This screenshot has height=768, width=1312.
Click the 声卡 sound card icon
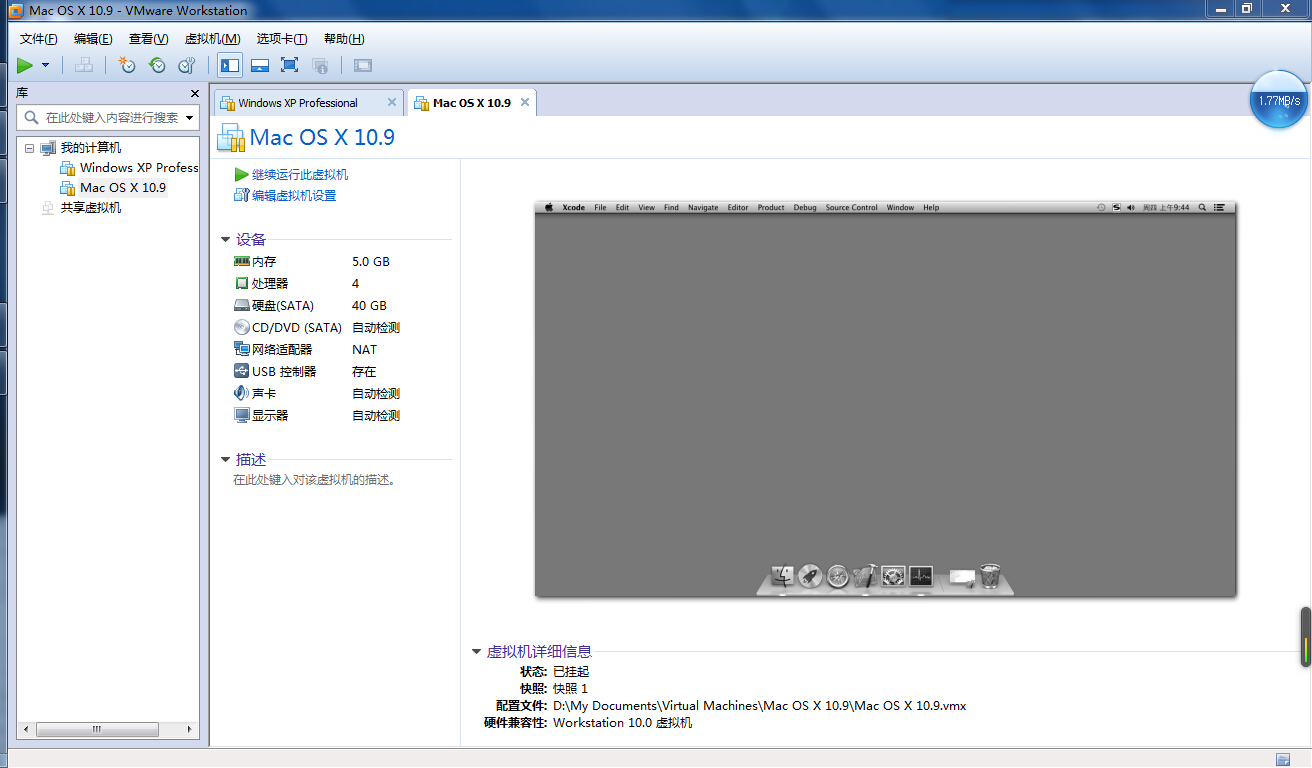[x=241, y=393]
